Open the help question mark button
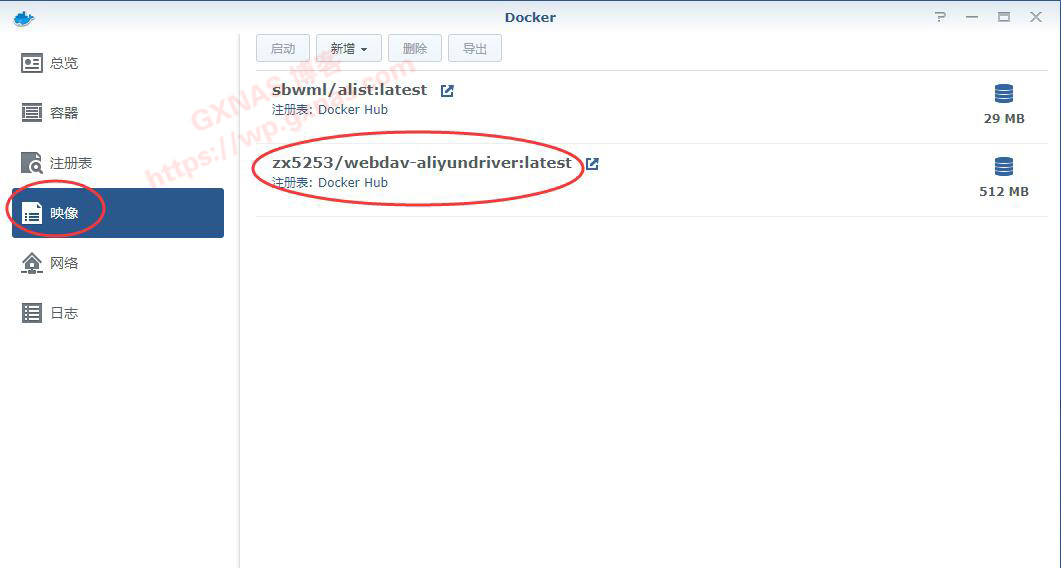Viewport: 1061px width, 568px height. coord(941,17)
